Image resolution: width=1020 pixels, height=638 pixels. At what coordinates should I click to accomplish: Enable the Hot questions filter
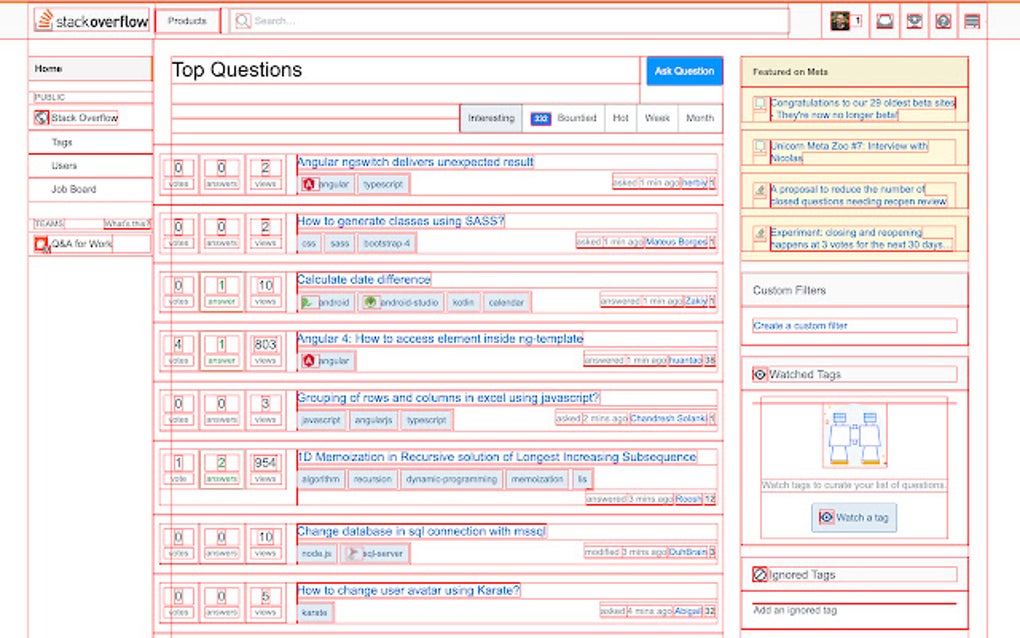(x=618, y=118)
